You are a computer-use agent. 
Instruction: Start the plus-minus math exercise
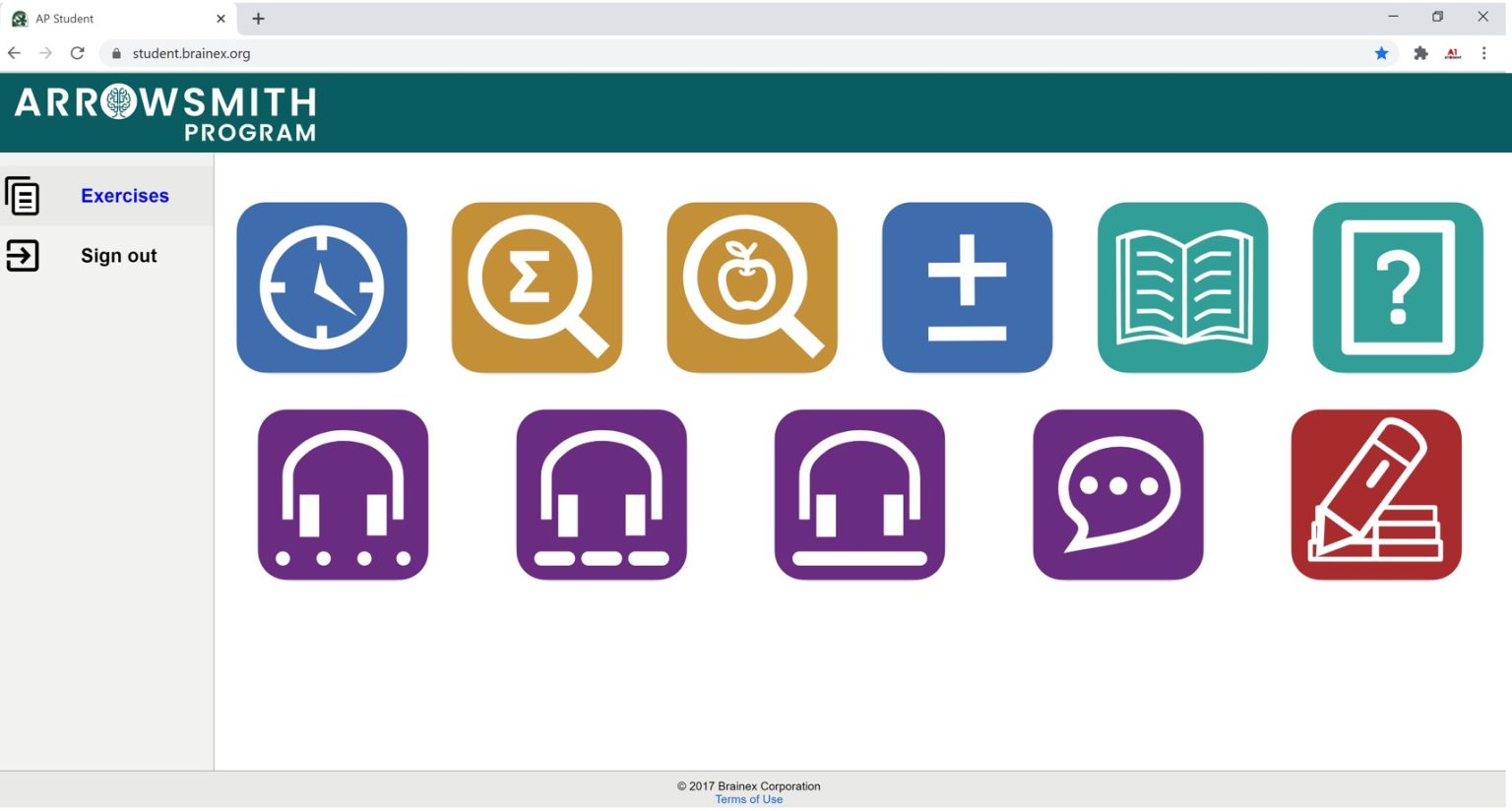pyautogui.click(x=967, y=287)
